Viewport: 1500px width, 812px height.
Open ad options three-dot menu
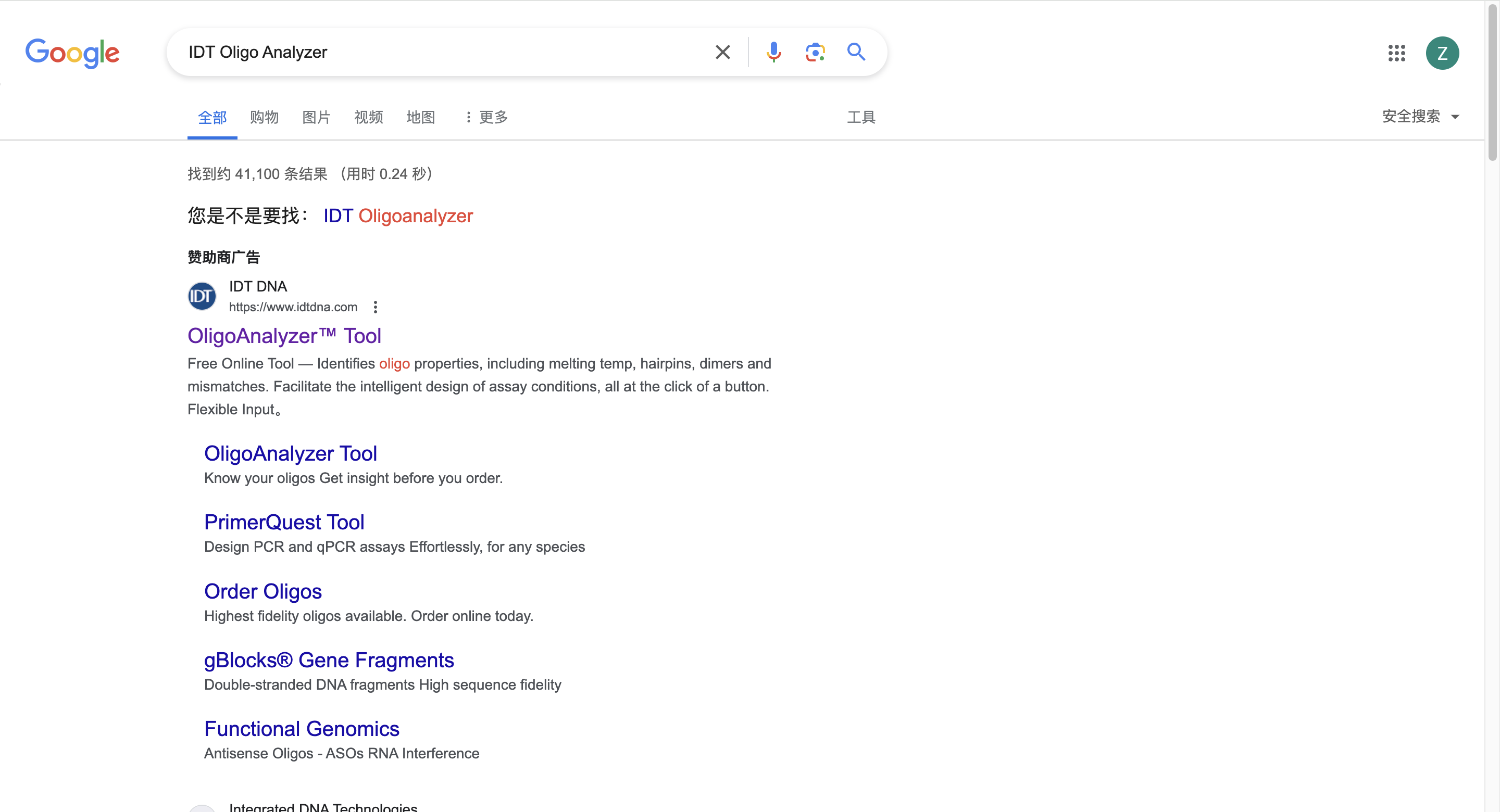coord(376,307)
